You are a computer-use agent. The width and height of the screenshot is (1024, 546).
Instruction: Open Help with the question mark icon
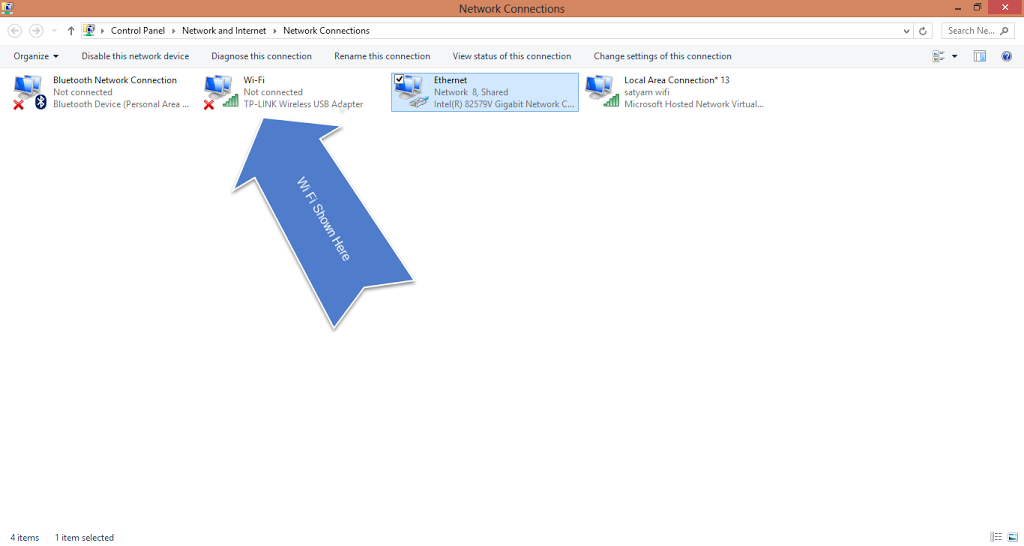coord(1006,56)
